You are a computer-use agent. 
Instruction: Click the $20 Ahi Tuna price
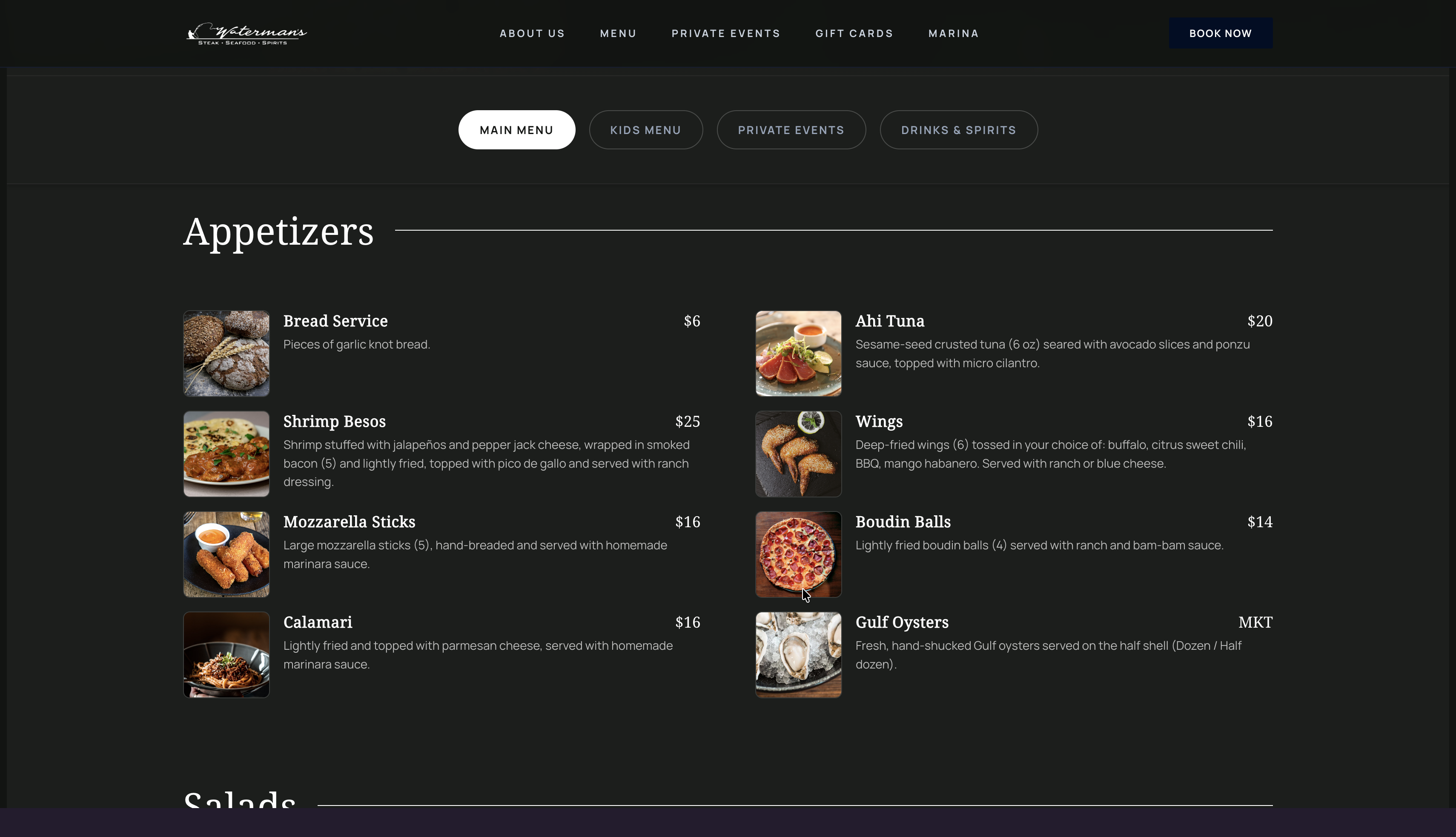pos(1260,321)
